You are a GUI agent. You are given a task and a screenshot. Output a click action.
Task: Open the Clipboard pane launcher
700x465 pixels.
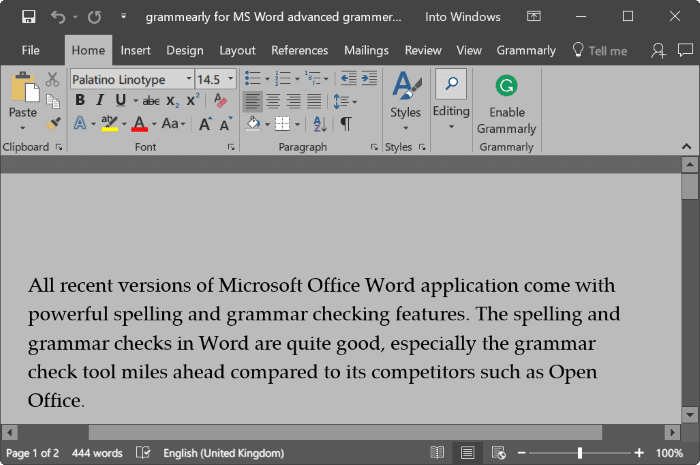pos(59,147)
